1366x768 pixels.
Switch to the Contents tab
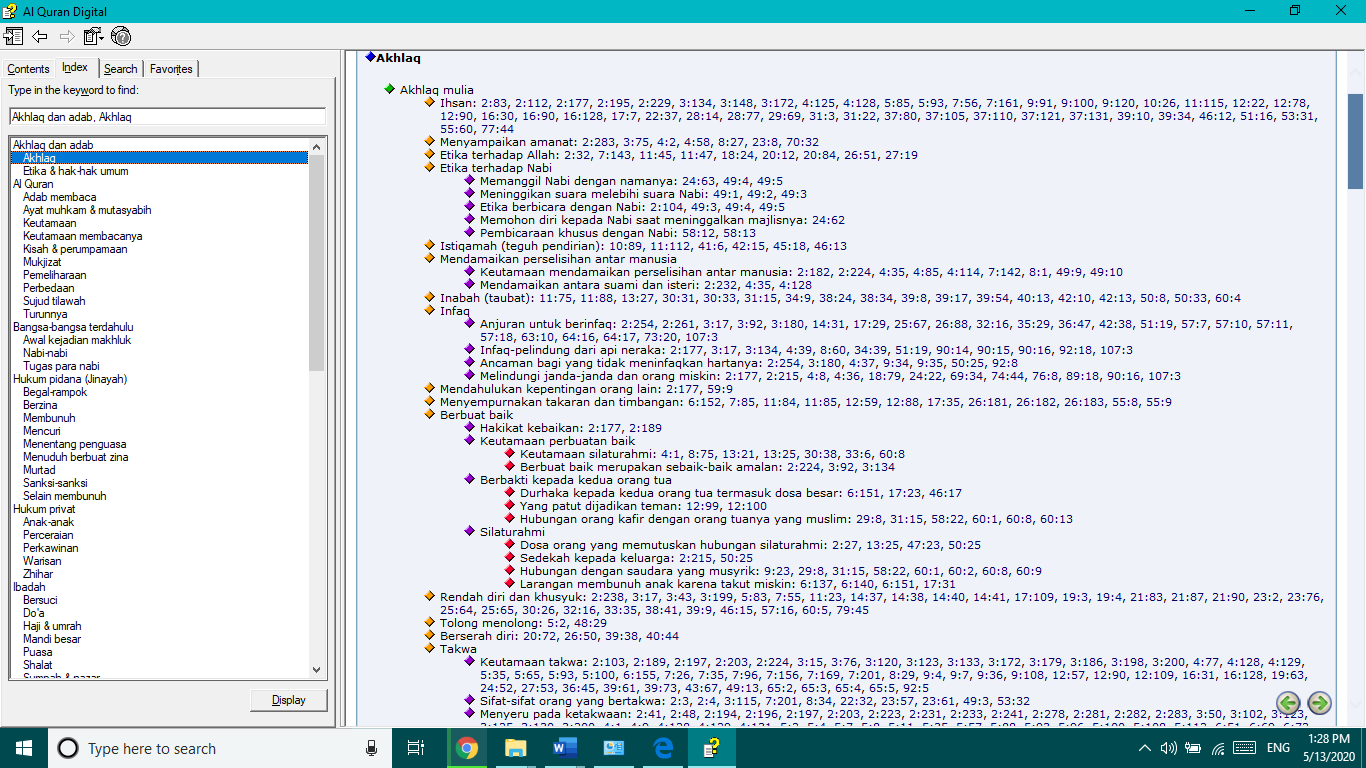(28, 69)
